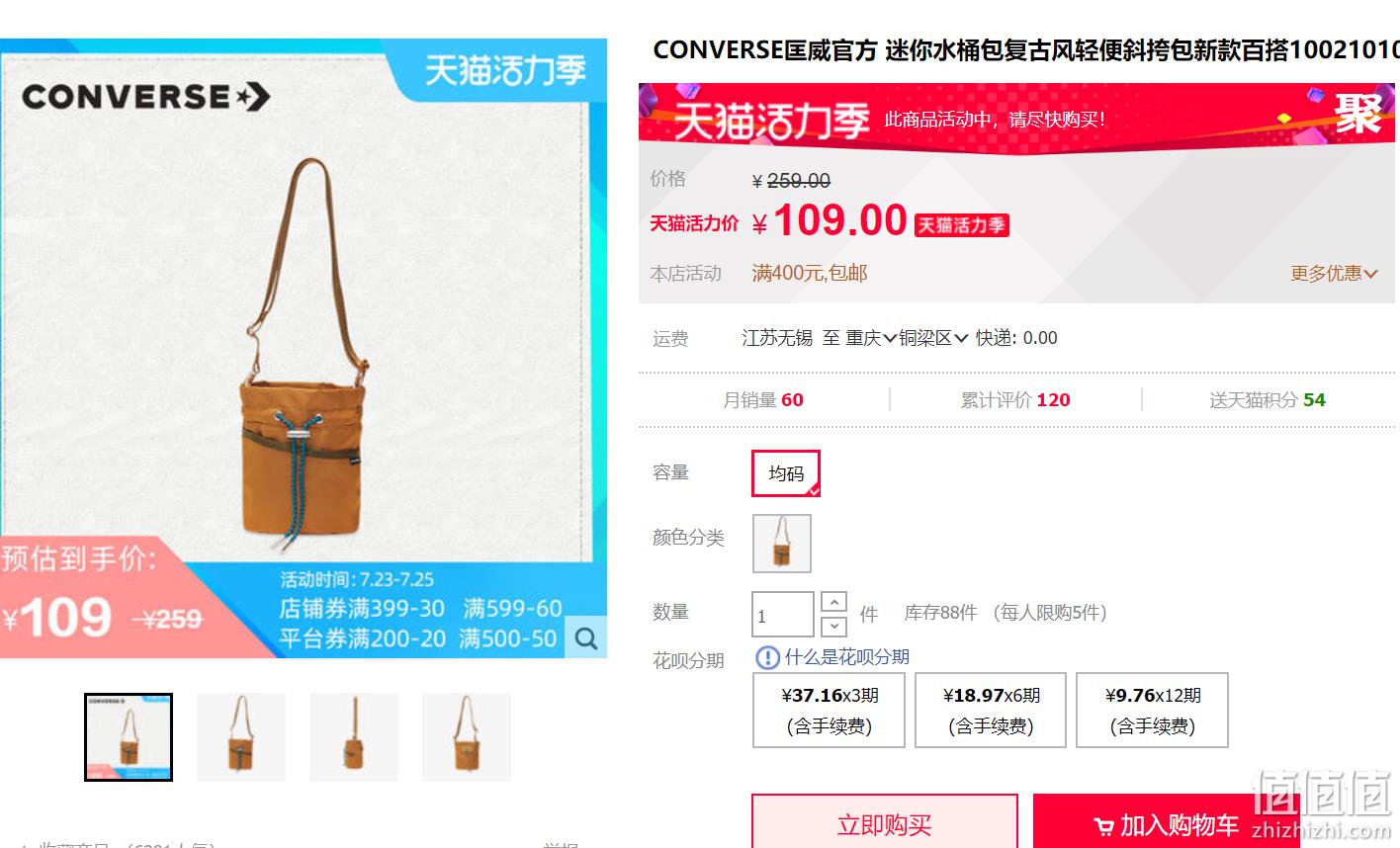Click the info icon beside 什么是花呗分期
Image resolution: width=1400 pixels, height=848 pixels.
click(x=767, y=657)
